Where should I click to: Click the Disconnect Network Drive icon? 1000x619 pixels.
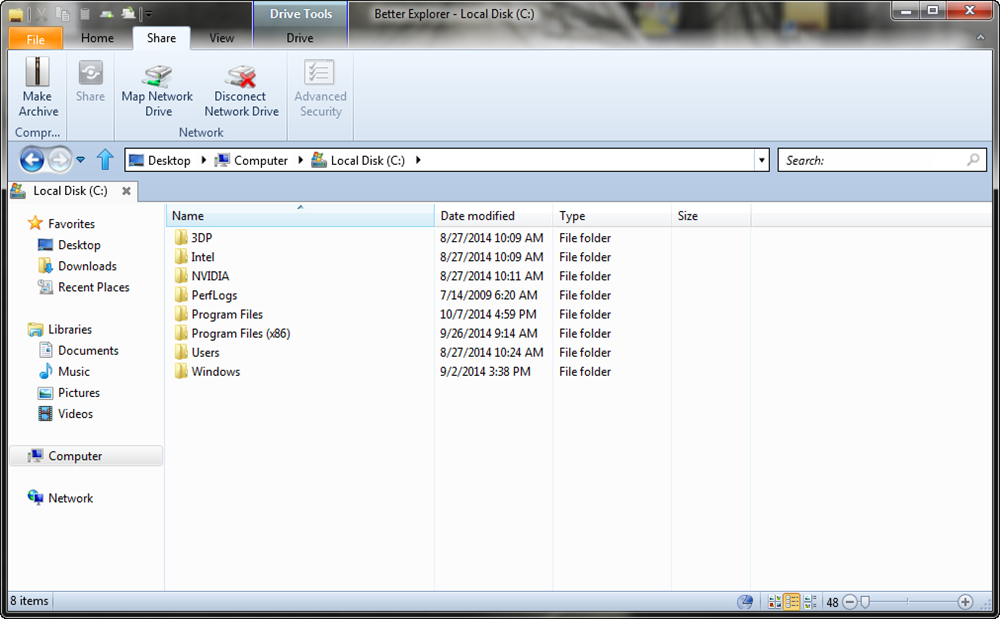[240, 76]
